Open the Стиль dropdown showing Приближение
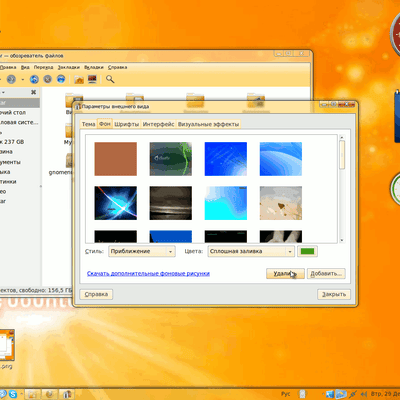Screen dimensions: 400x400 pos(142,251)
